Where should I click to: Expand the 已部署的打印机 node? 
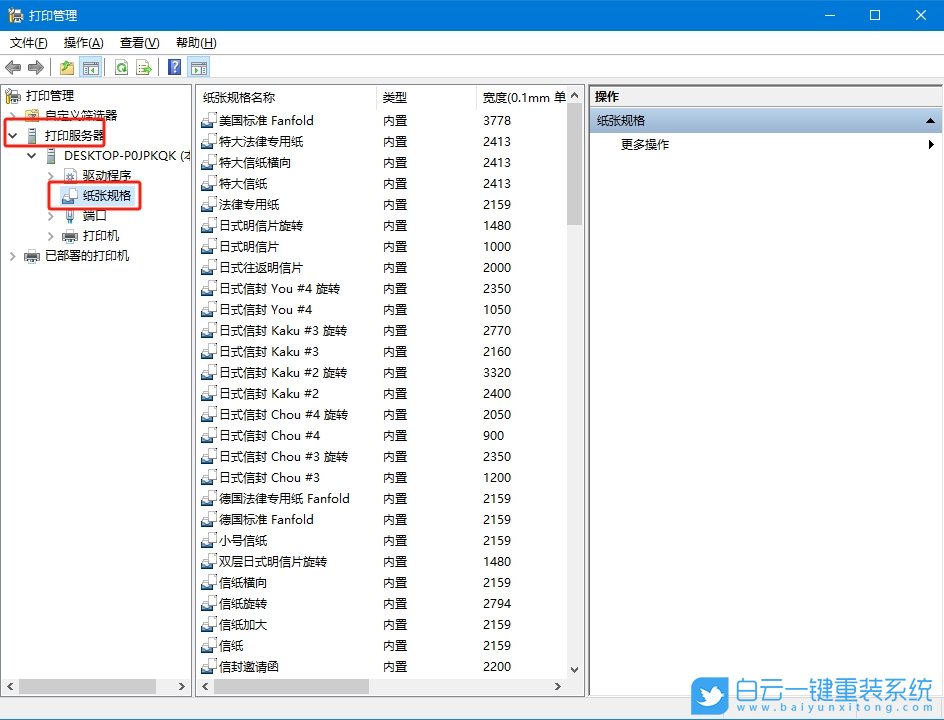[x=14, y=256]
